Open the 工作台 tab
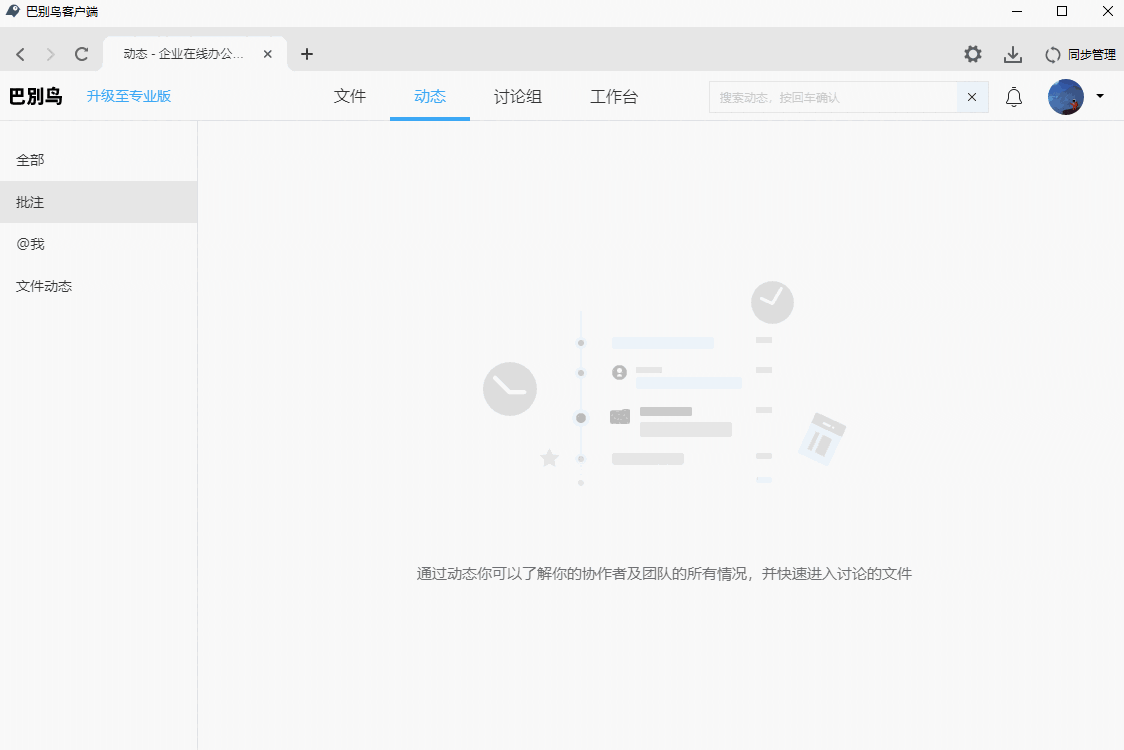Viewport: 1124px width, 750px height. (x=614, y=97)
